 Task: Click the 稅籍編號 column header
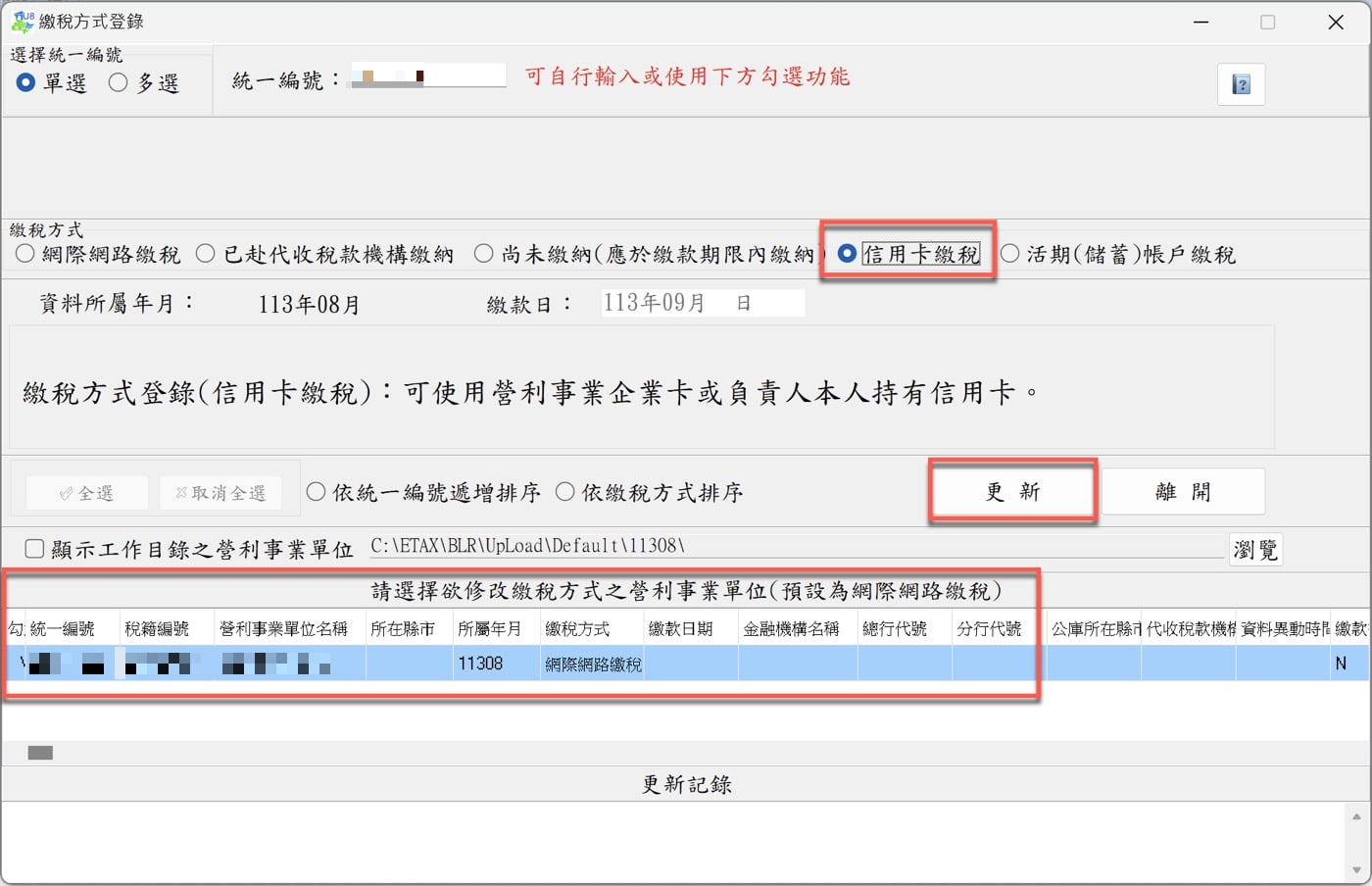click(166, 628)
